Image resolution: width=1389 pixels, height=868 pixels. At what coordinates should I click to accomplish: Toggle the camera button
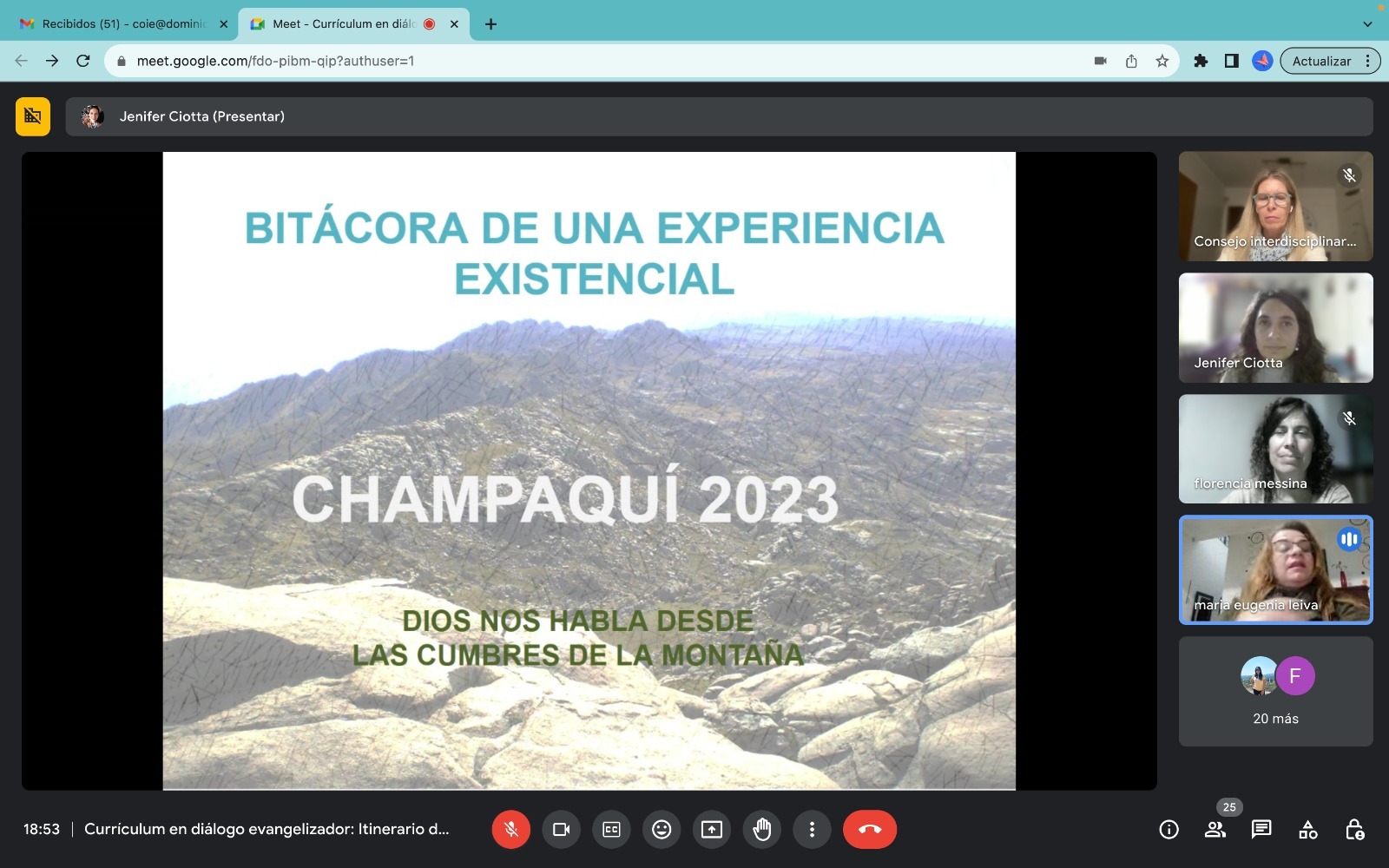click(561, 830)
